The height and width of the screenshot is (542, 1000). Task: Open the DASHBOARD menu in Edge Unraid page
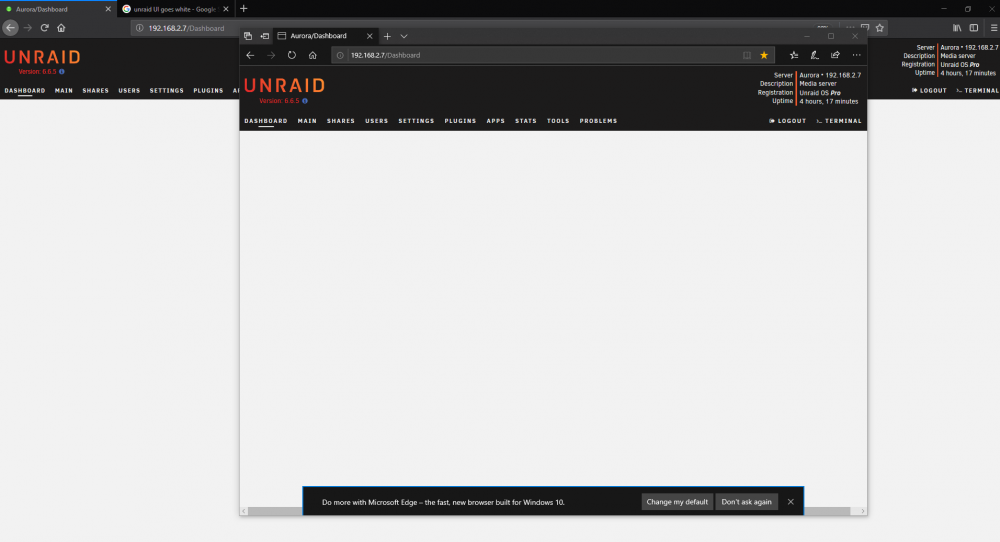266,121
